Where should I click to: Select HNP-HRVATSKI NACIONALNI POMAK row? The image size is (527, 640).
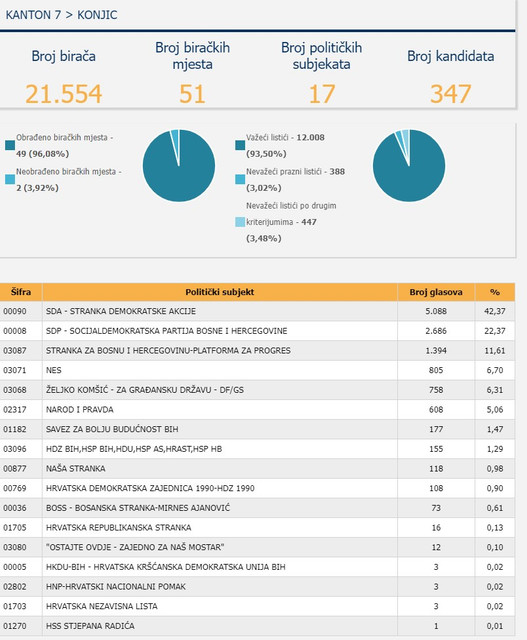click(x=257, y=587)
